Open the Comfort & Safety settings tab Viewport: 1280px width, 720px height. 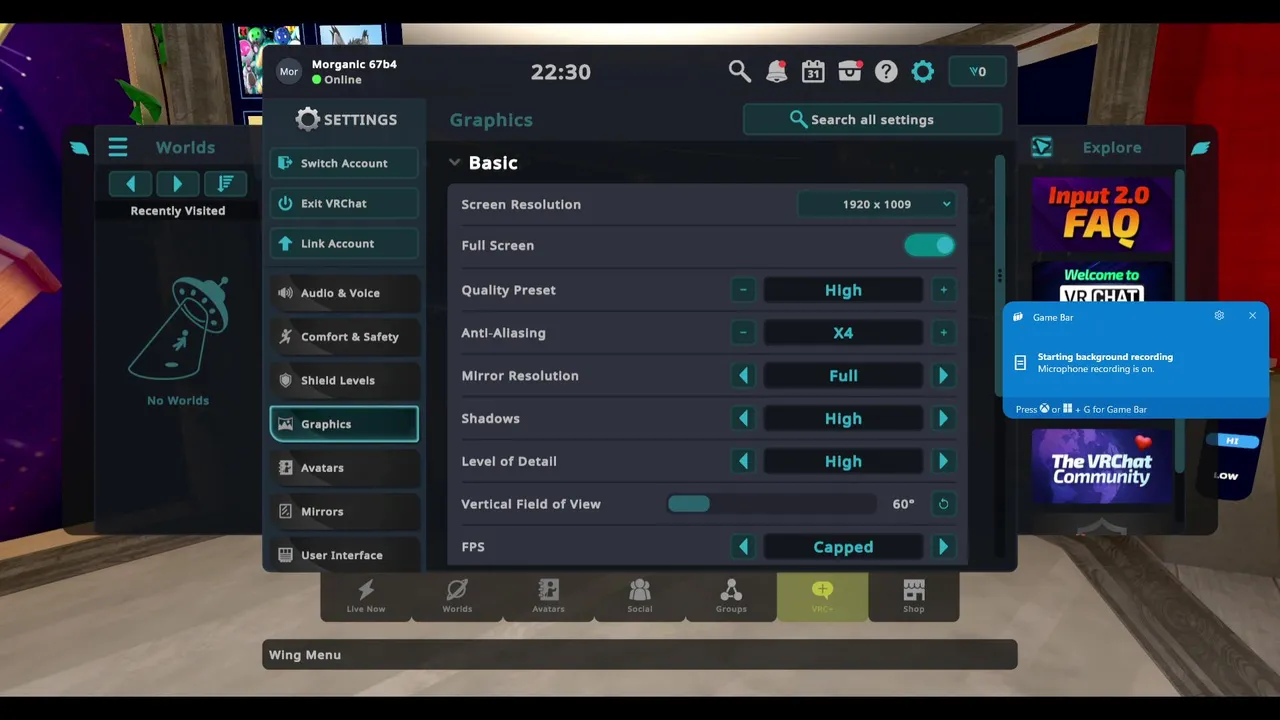[344, 337]
